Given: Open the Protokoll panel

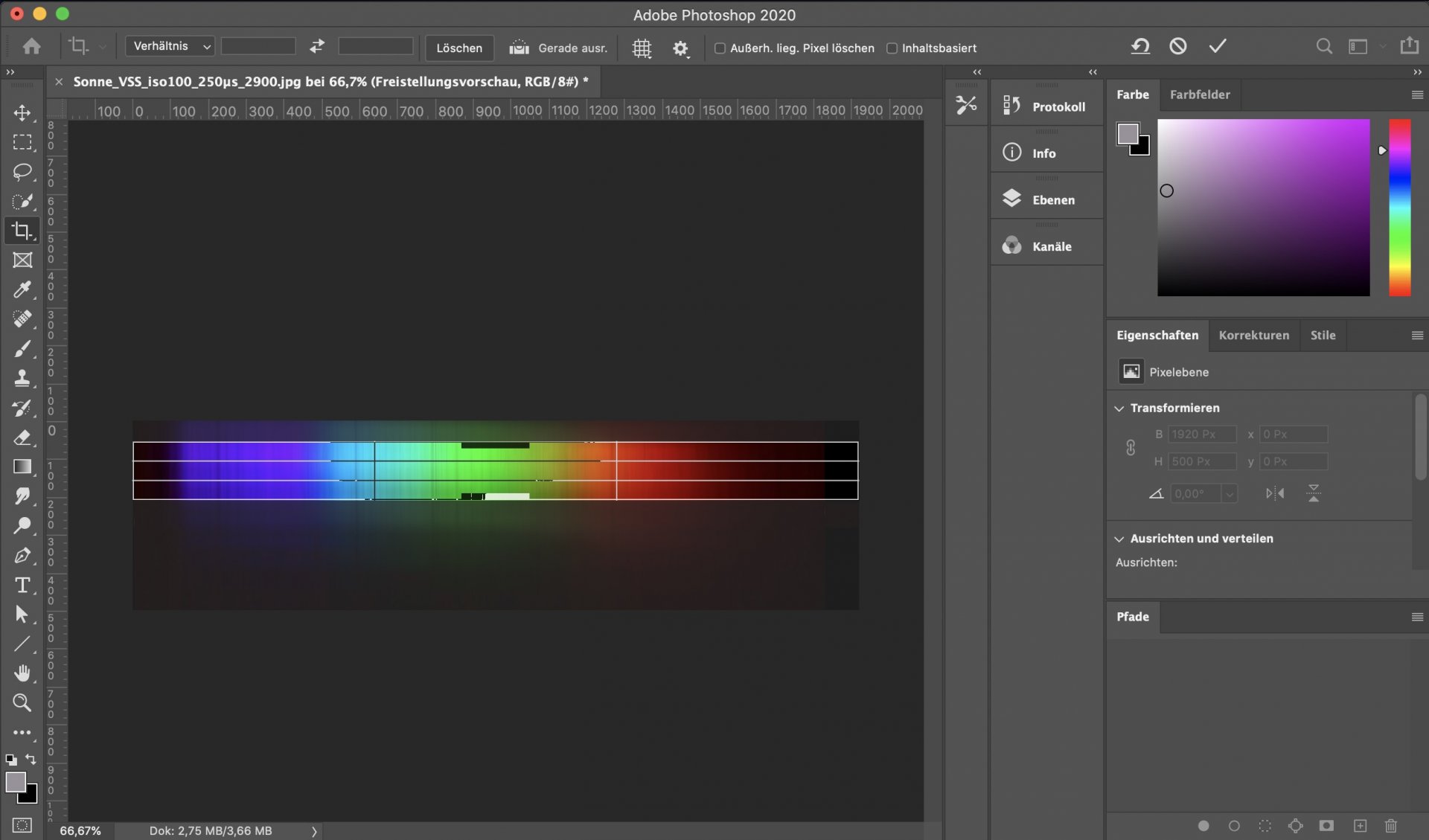Looking at the screenshot, I should 1046,106.
